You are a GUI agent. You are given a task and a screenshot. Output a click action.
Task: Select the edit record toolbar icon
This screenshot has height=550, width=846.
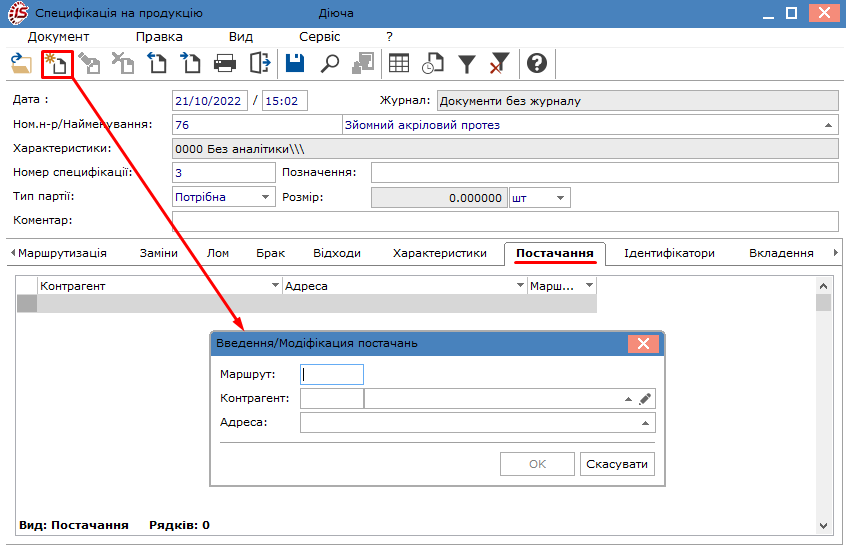(x=90, y=64)
